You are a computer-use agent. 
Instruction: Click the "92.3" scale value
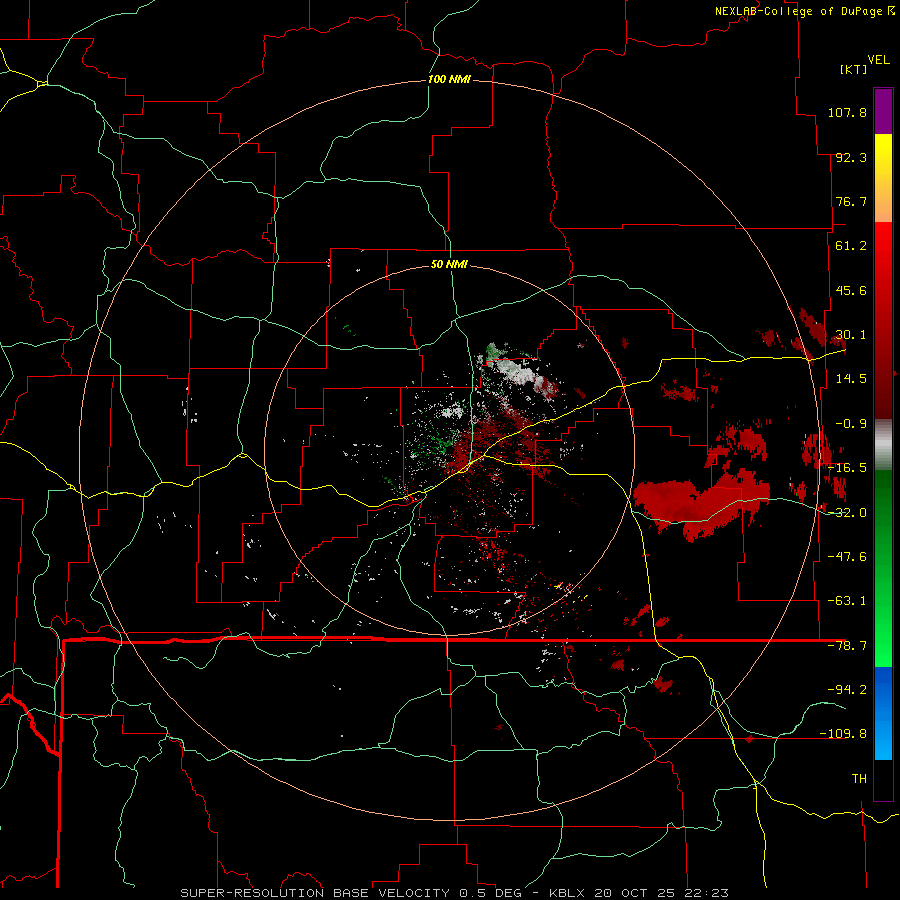click(851, 157)
